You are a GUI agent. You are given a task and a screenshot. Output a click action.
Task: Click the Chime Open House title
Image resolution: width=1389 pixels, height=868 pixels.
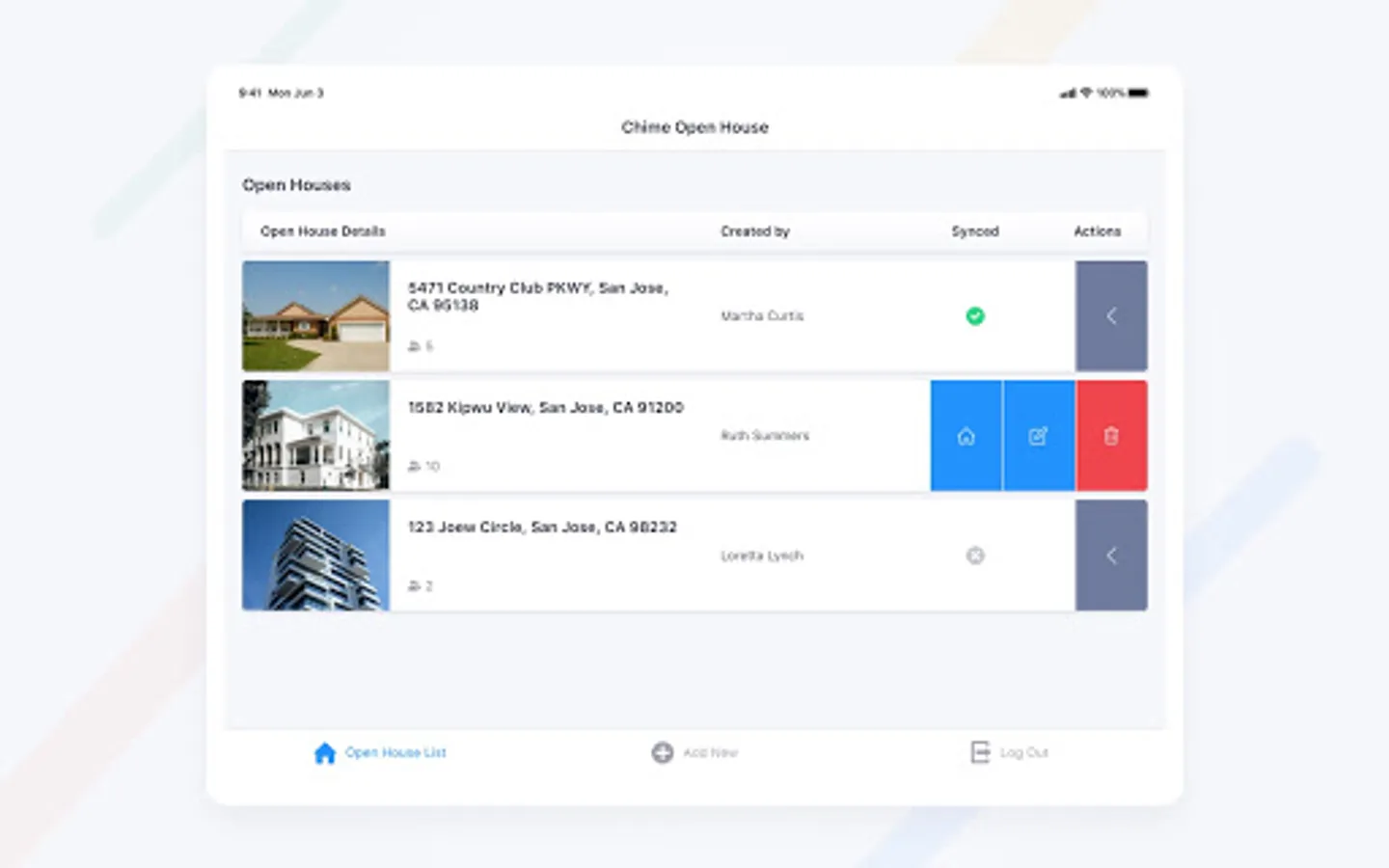coord(694,127)
